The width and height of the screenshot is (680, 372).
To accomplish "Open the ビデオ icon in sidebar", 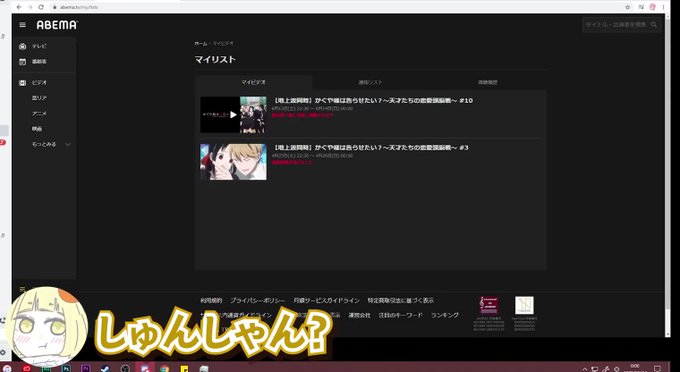I will click(x=23, y=83).
